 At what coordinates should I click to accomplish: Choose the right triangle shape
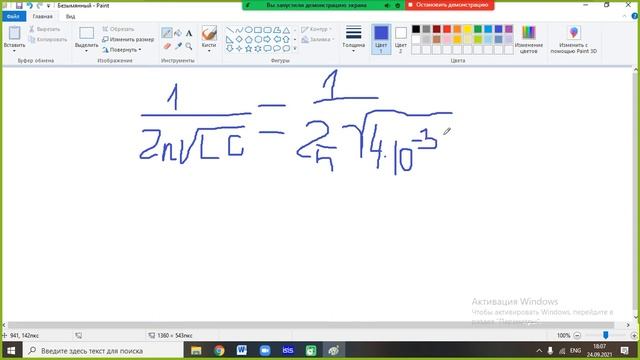point(229,39)
